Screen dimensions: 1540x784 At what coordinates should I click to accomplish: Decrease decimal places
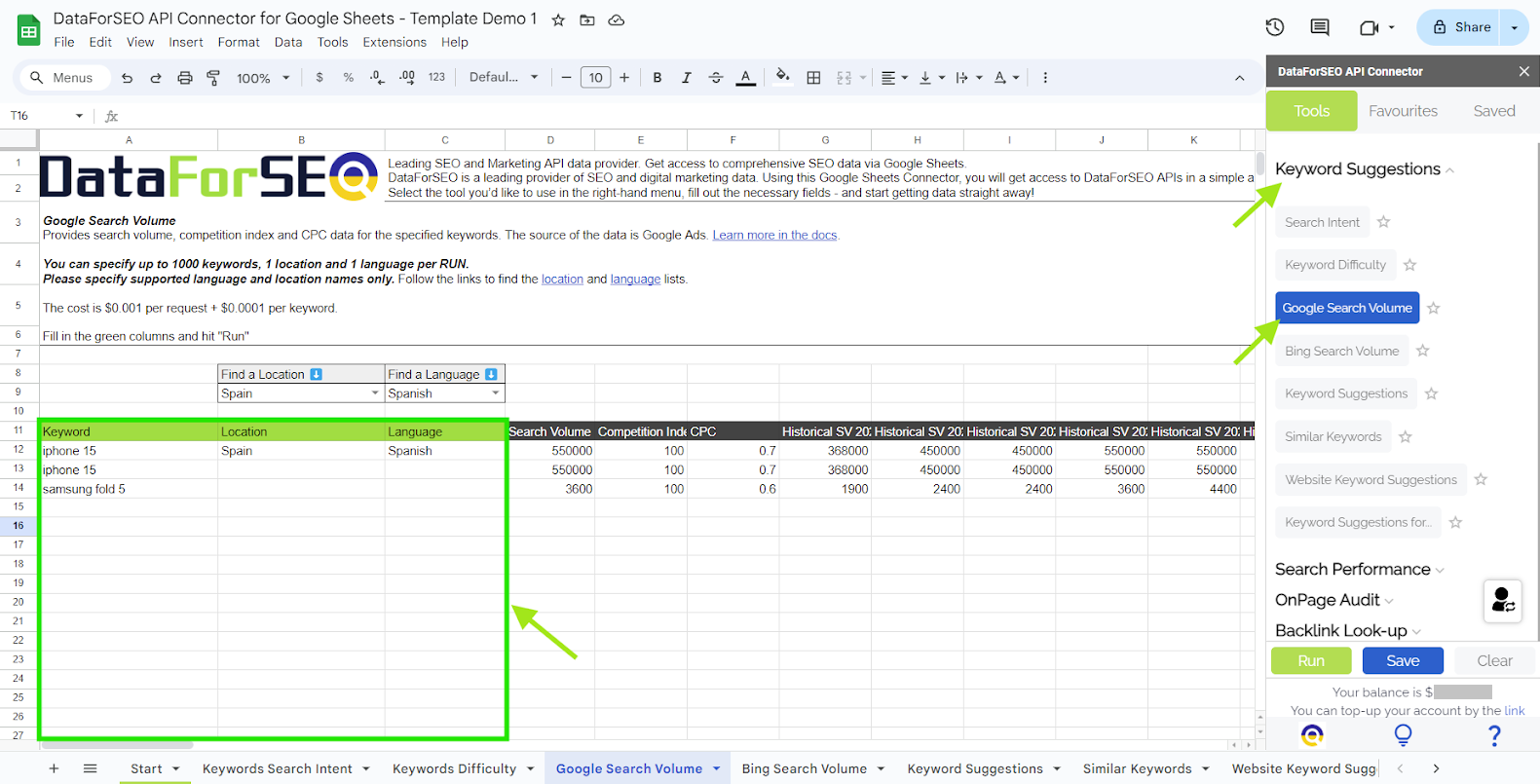(377, 78)
